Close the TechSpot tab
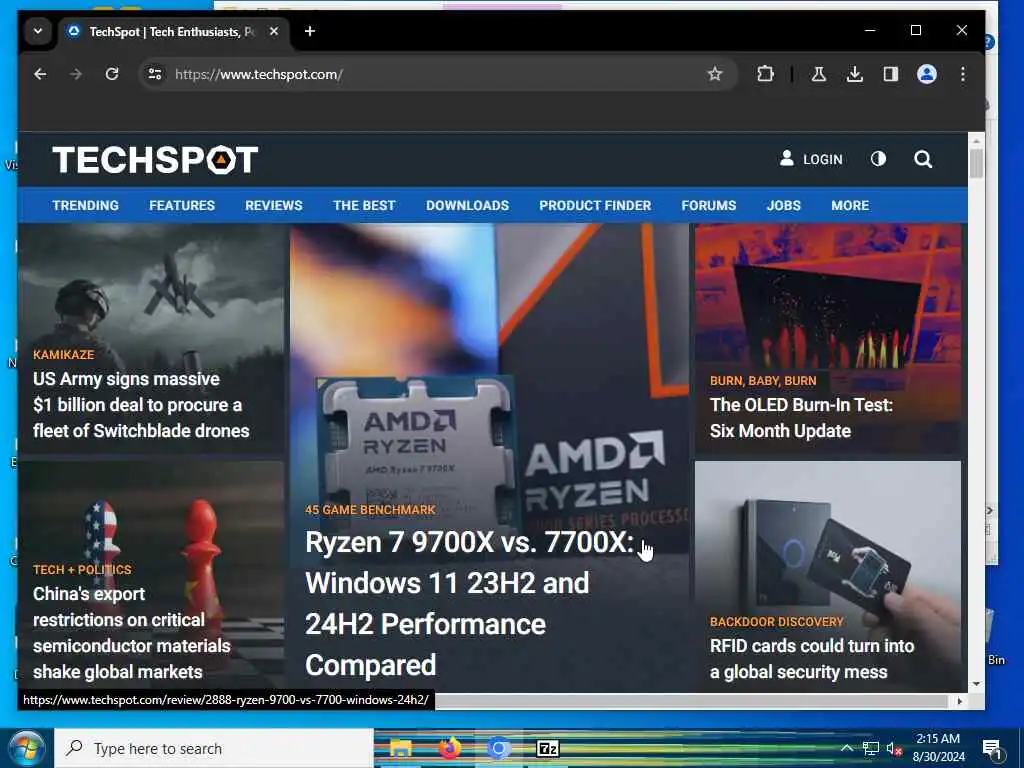This screenshot has width=1024, height=768. 274,31
